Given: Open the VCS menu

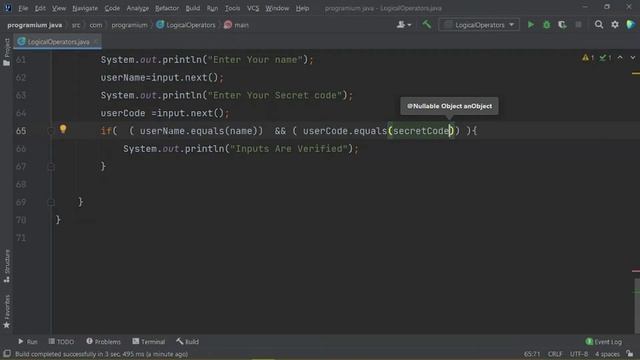Looking at the screenshot, I should (253, 8).
